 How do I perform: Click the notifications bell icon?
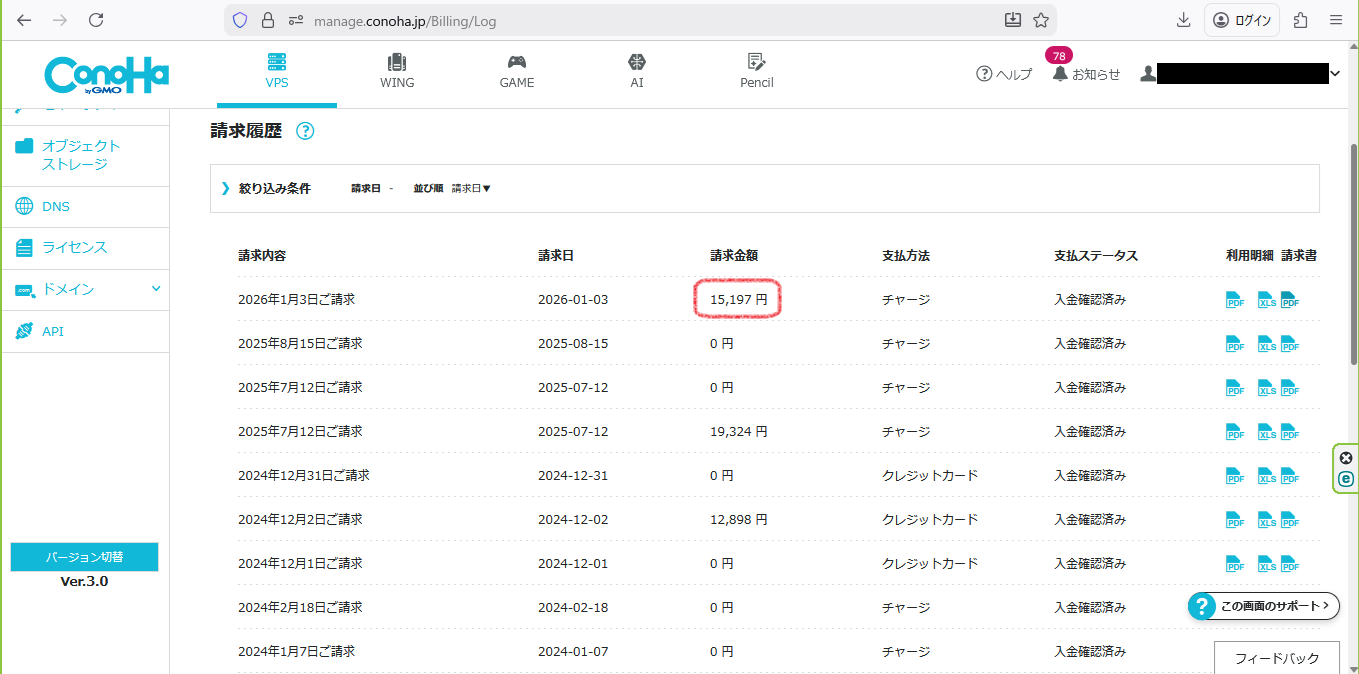click(x=1060, y=74)
